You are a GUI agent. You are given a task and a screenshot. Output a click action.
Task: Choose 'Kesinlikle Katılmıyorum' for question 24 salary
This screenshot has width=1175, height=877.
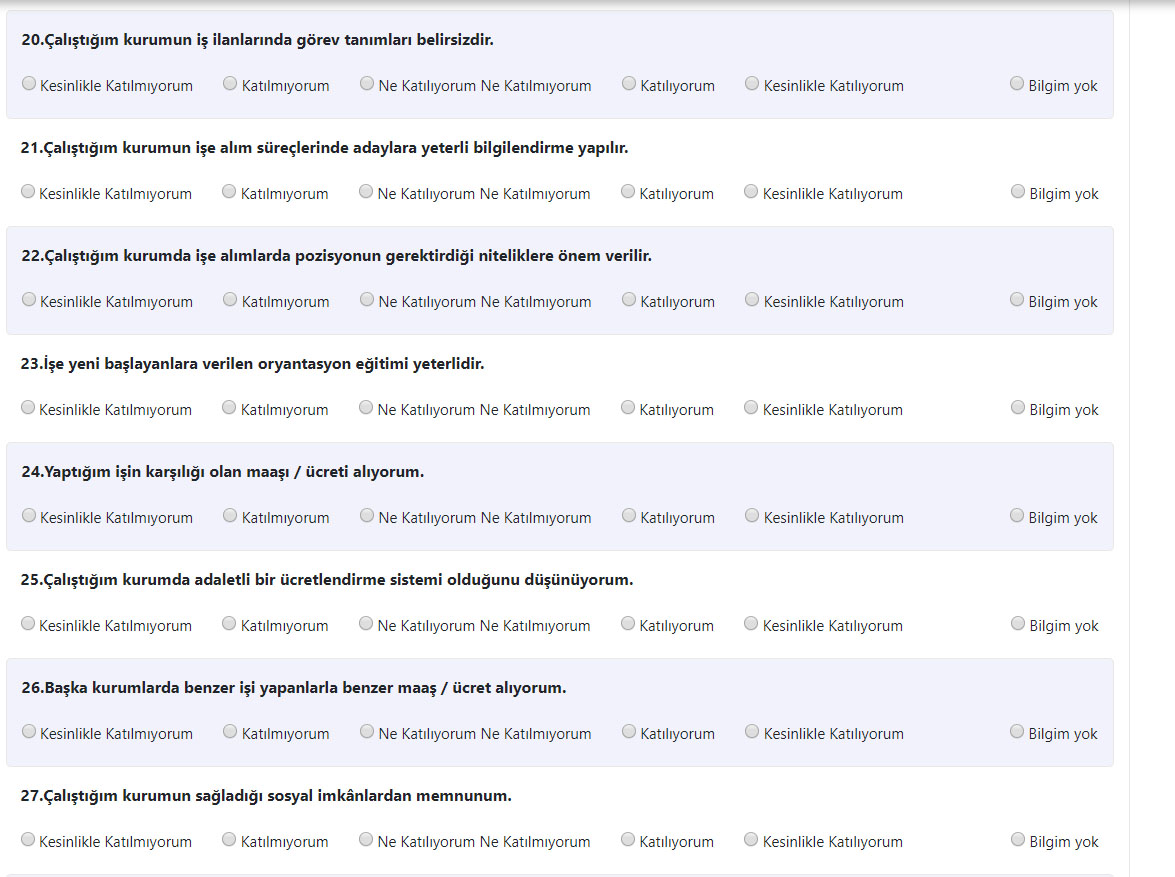pos(29,516)
